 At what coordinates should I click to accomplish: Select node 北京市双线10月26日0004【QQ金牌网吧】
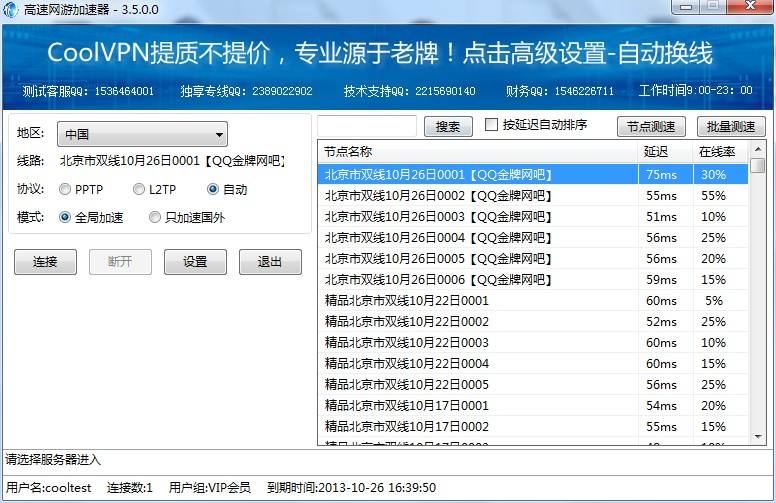[533, 238]
